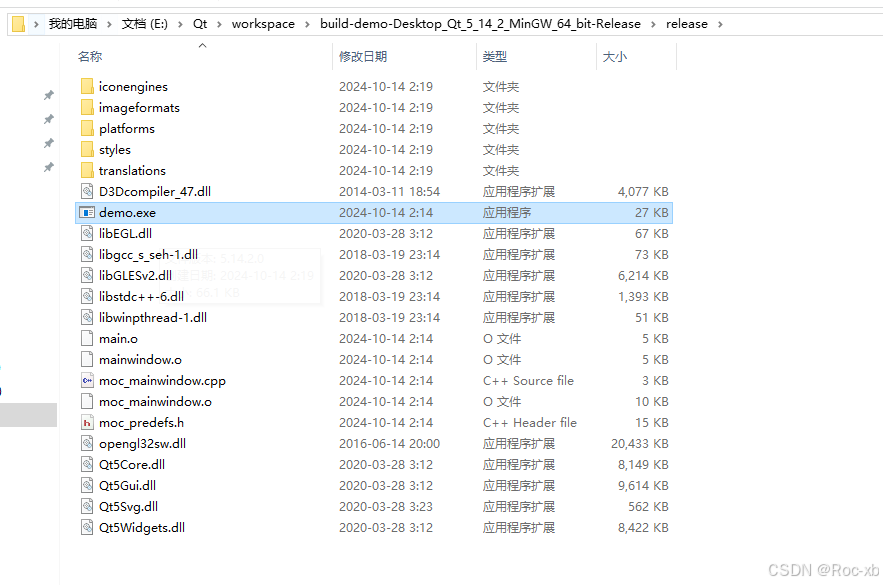Viewport: 883px width, 585px height.
Task: Click the 2020-03-28 3:23 date cell
Action: click(386, 507)
